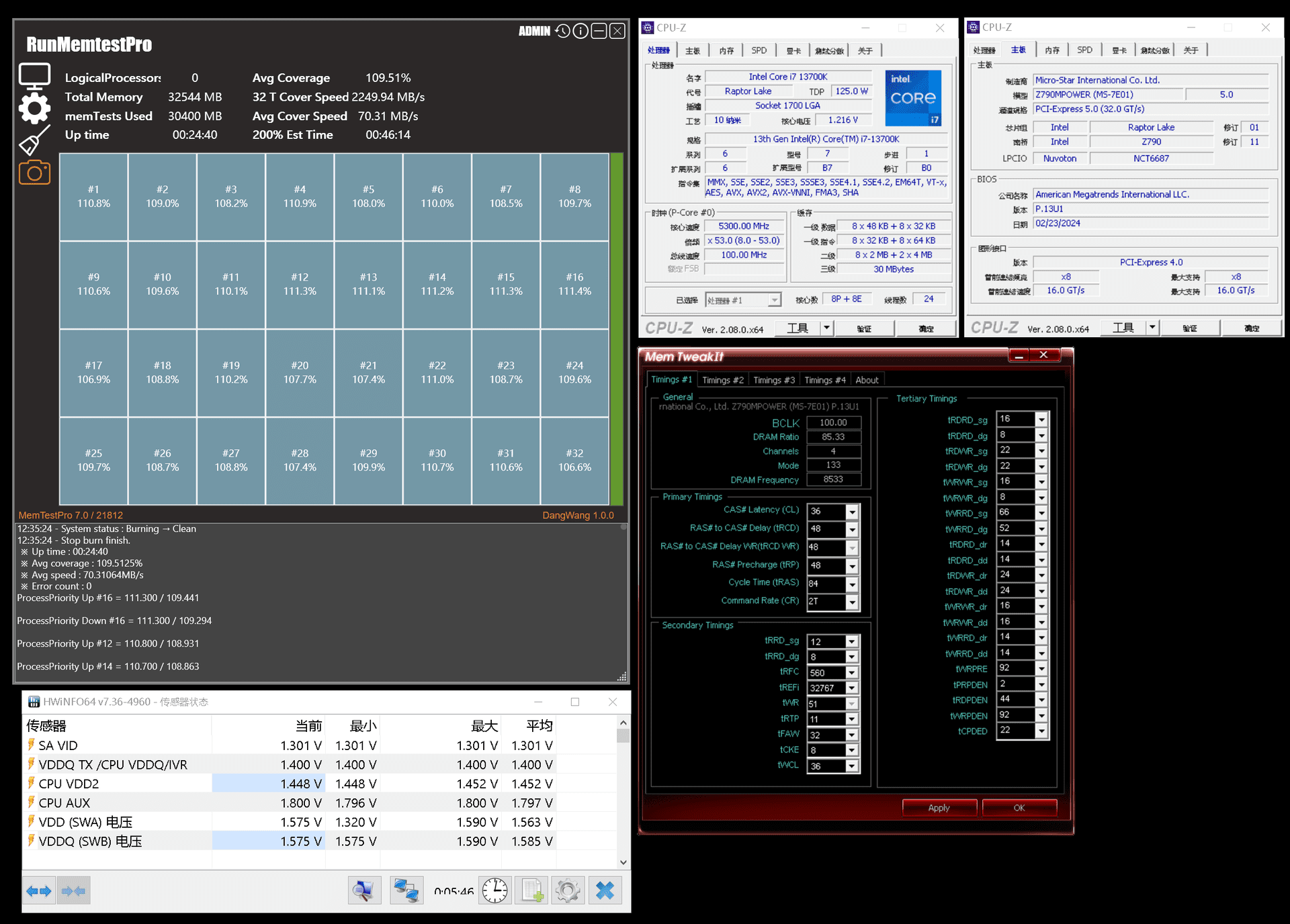Open the tRDRD_sg dropdown
Image resolution: width=1290 pixels, height=924 pixels.
click(1041, 420)
